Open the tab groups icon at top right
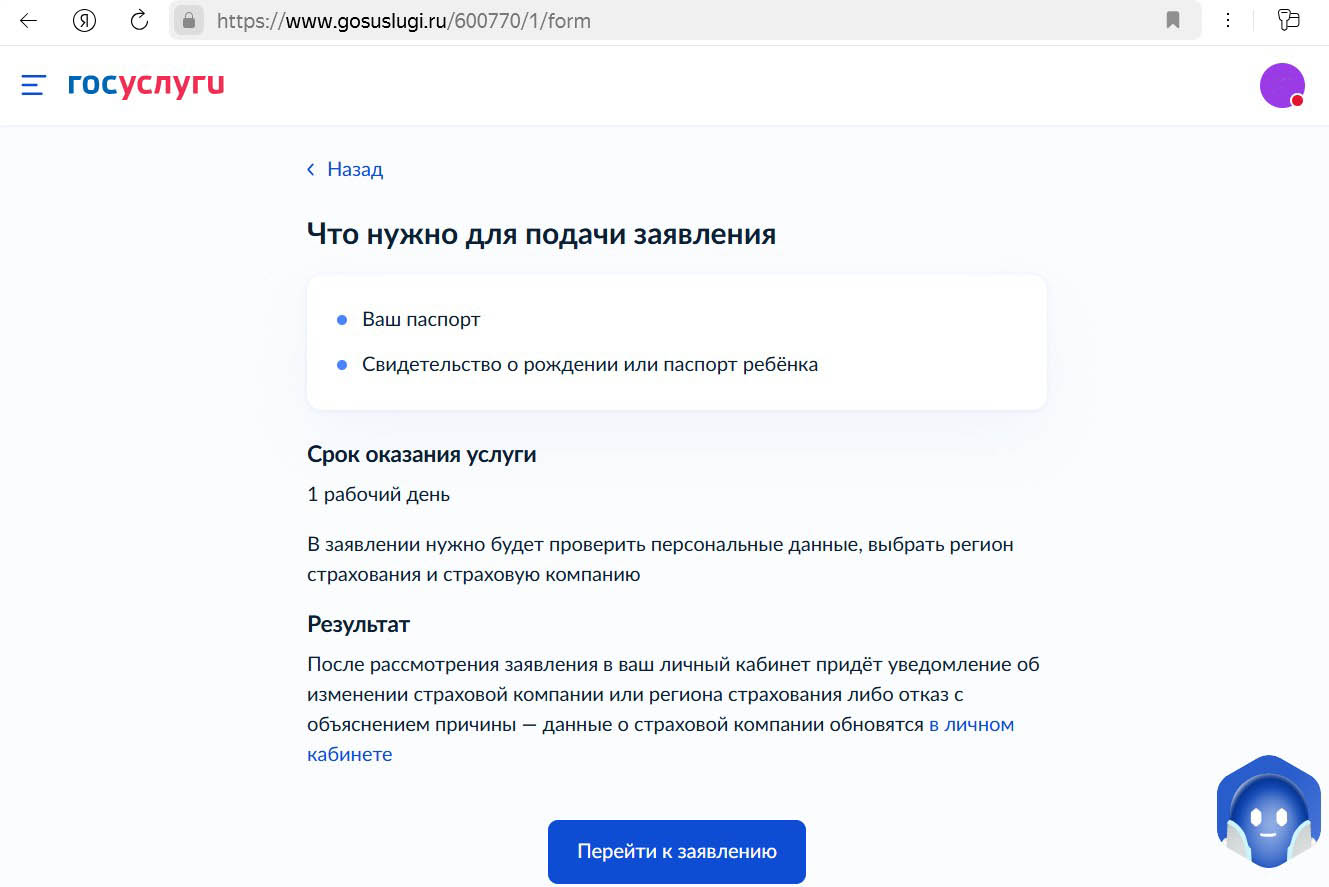This screenshot has height=887, width=1329. pyautogui.click(x=1288, y=20)
